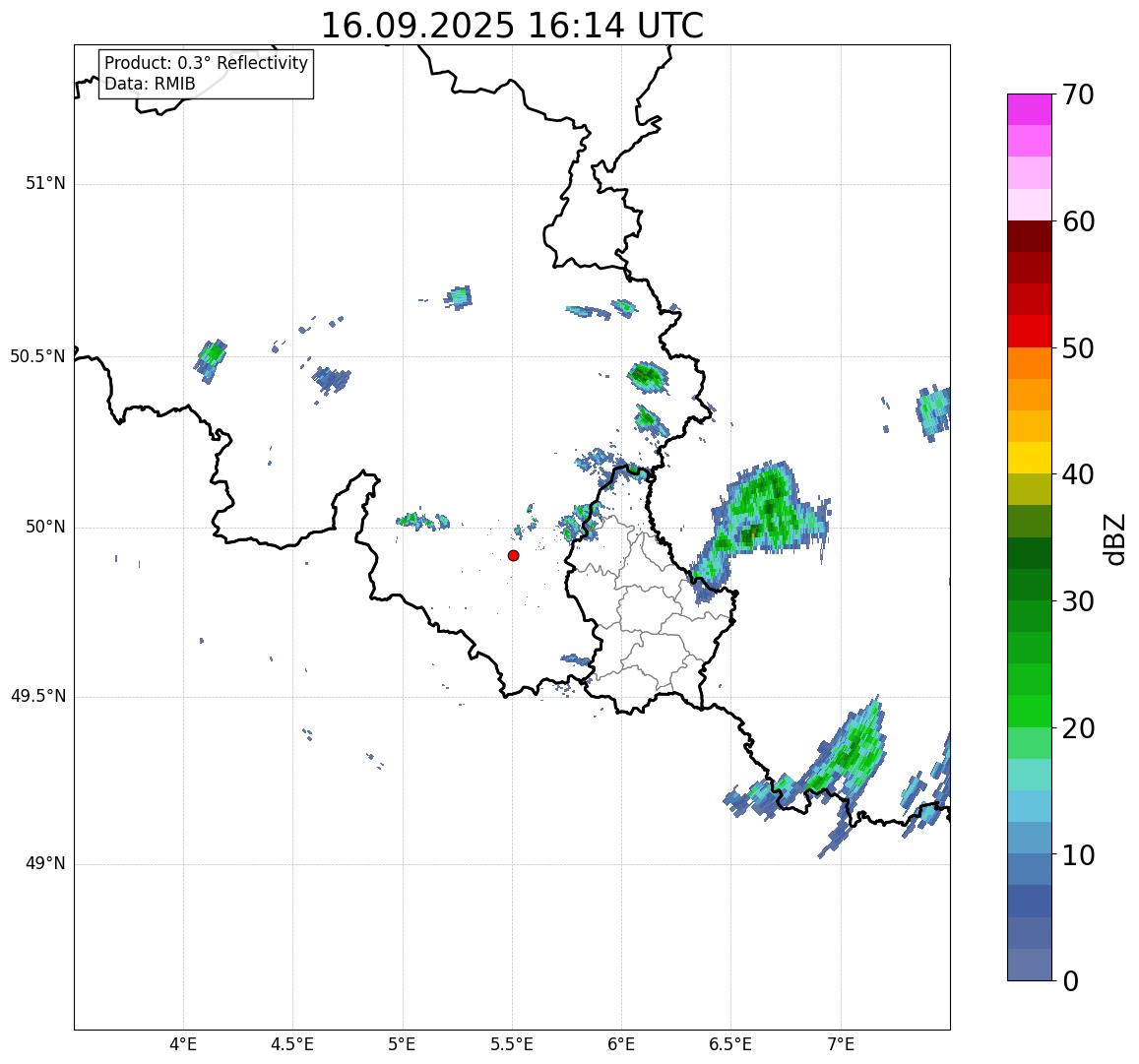
Task: Click the '5°E' longitude label
Action: coord(402,1045)
